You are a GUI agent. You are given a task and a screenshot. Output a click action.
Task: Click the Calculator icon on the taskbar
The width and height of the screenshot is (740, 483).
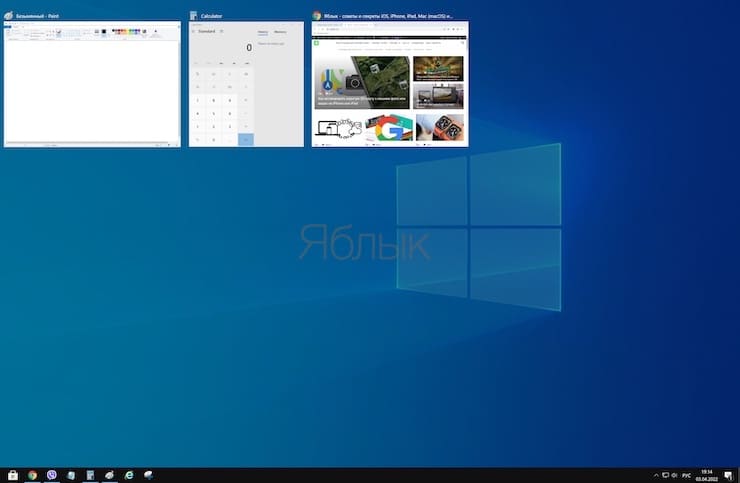coord(90,475)
